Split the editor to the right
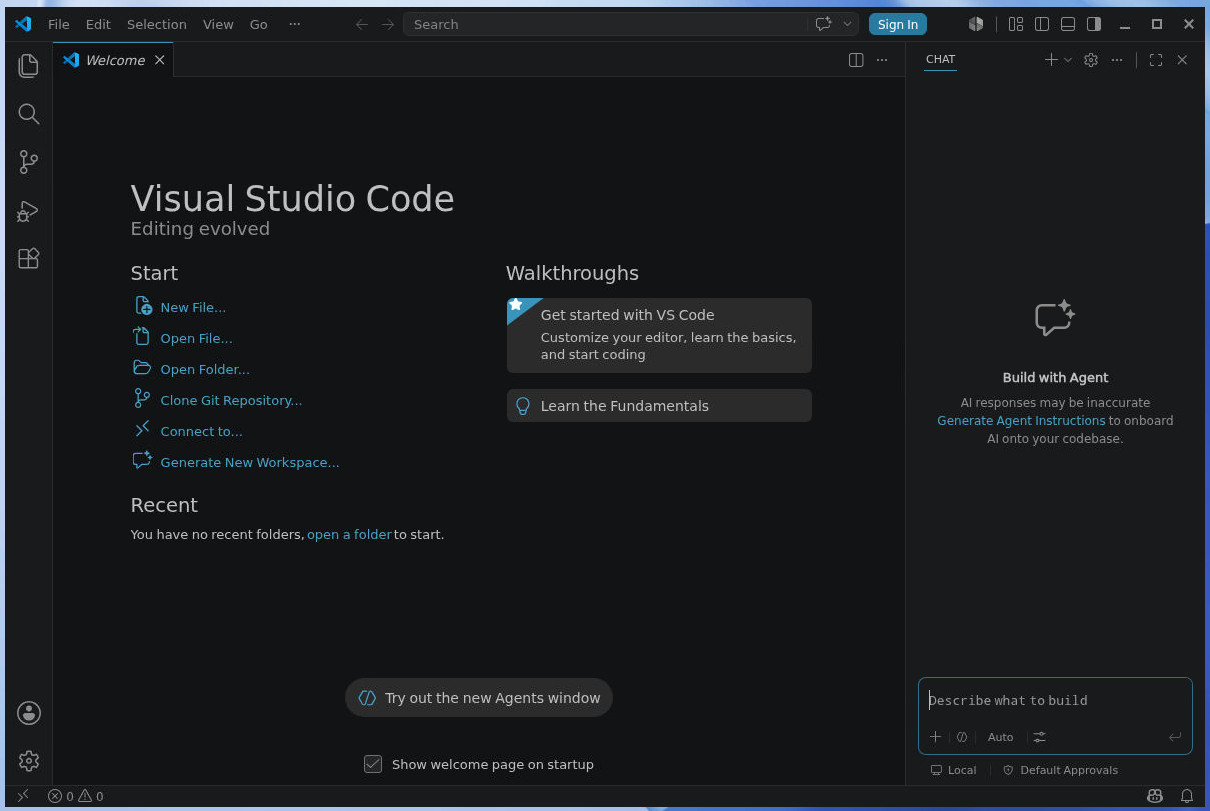This screenshot has height=811, width=1210. click(x=856, y=60)
